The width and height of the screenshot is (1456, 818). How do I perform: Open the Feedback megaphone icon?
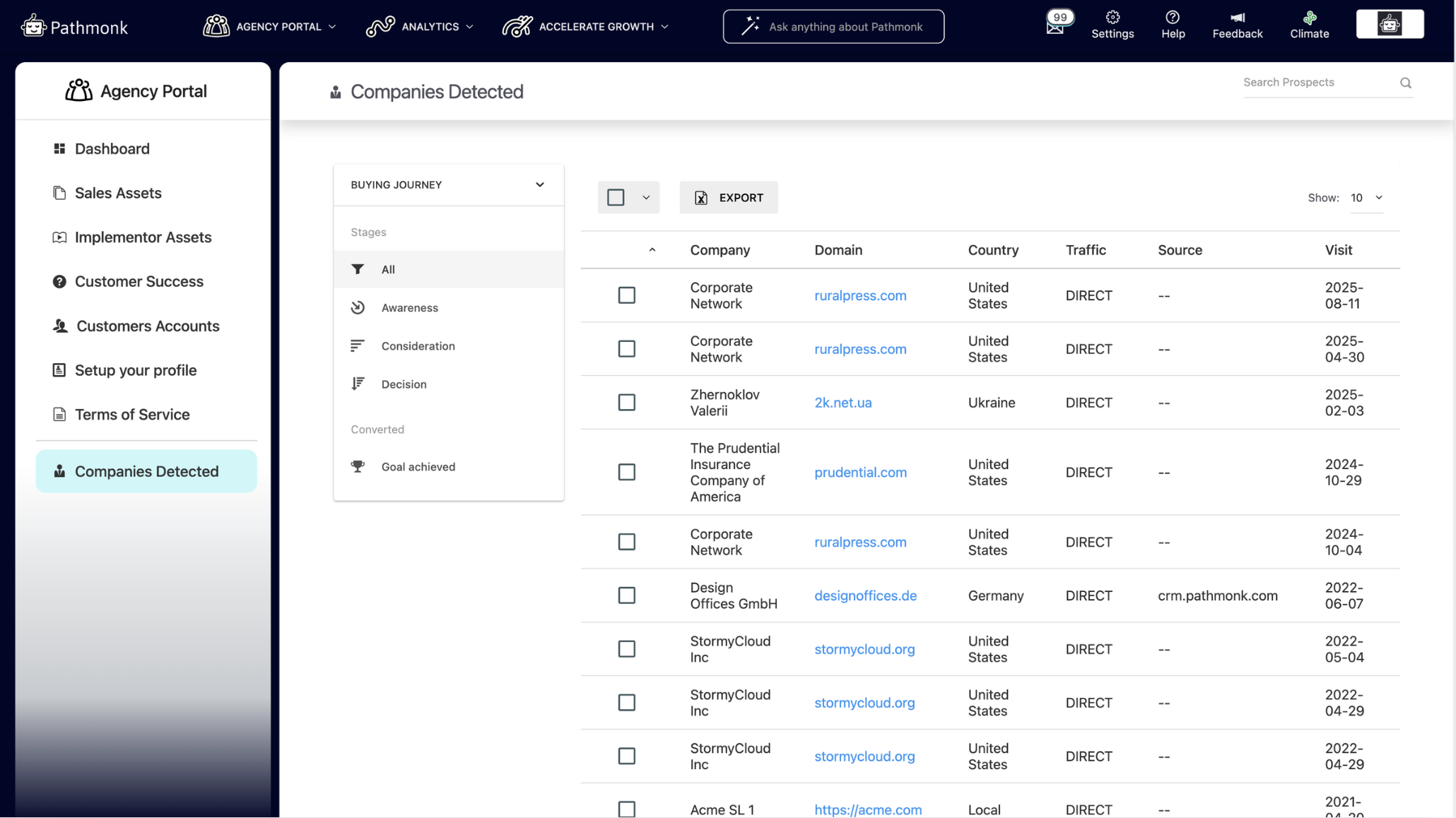(x=1237, y=18)
